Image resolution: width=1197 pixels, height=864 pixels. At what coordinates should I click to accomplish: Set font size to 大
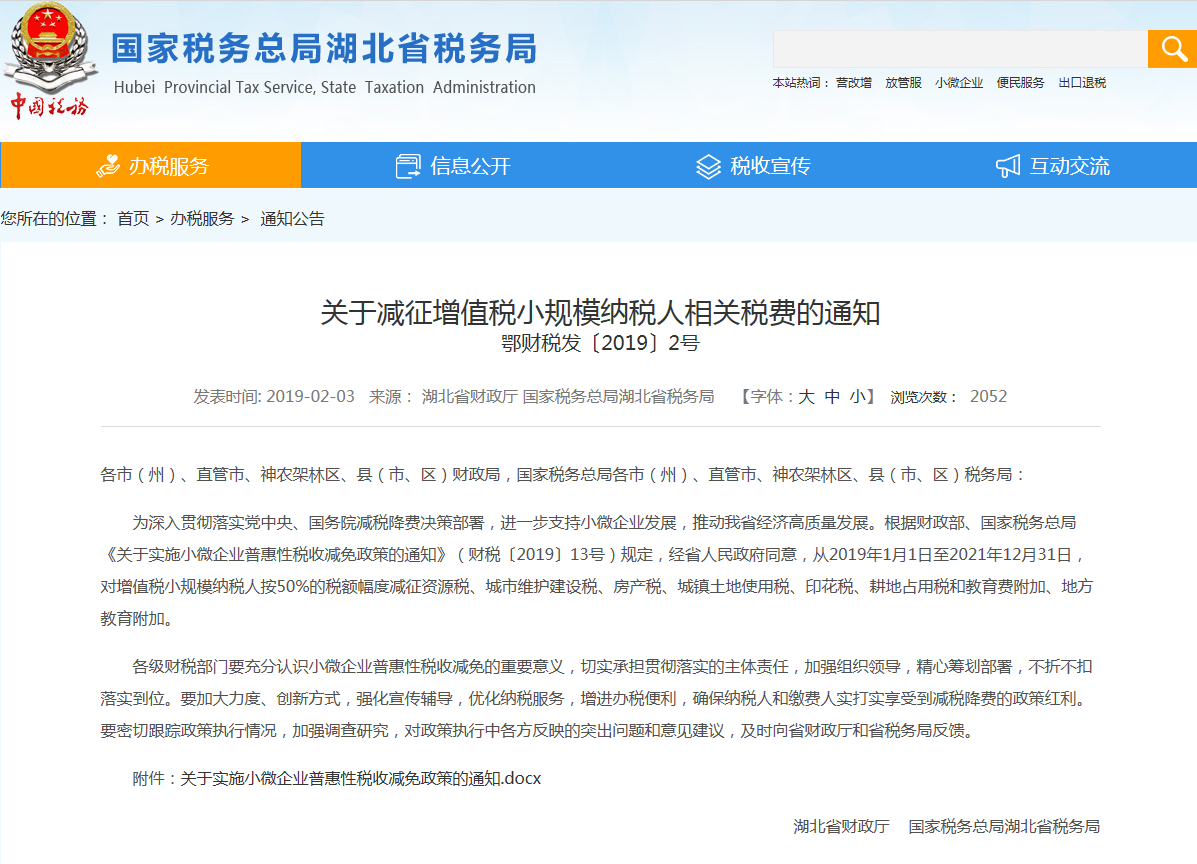click(806, 397)
